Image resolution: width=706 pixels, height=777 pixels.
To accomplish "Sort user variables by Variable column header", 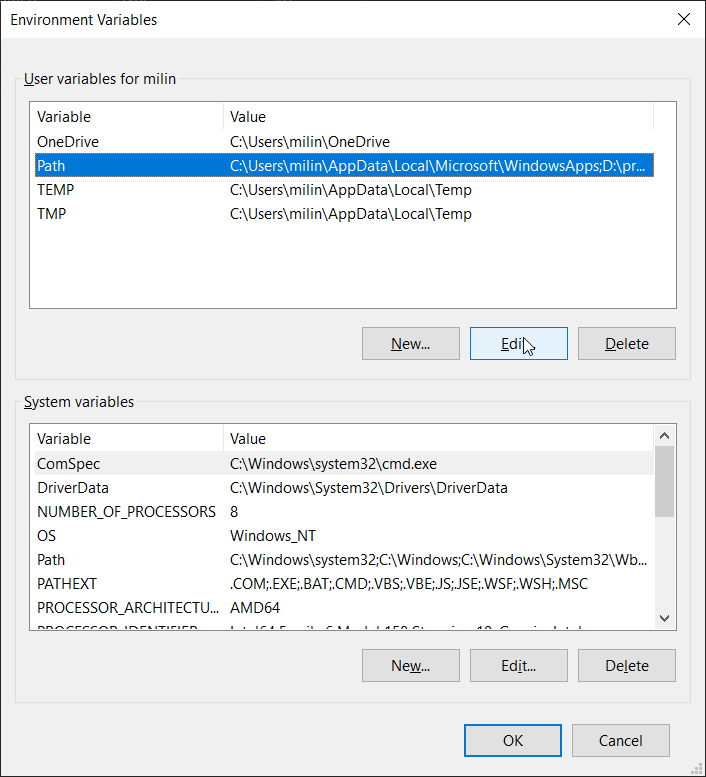I will [x=126, y=117].
